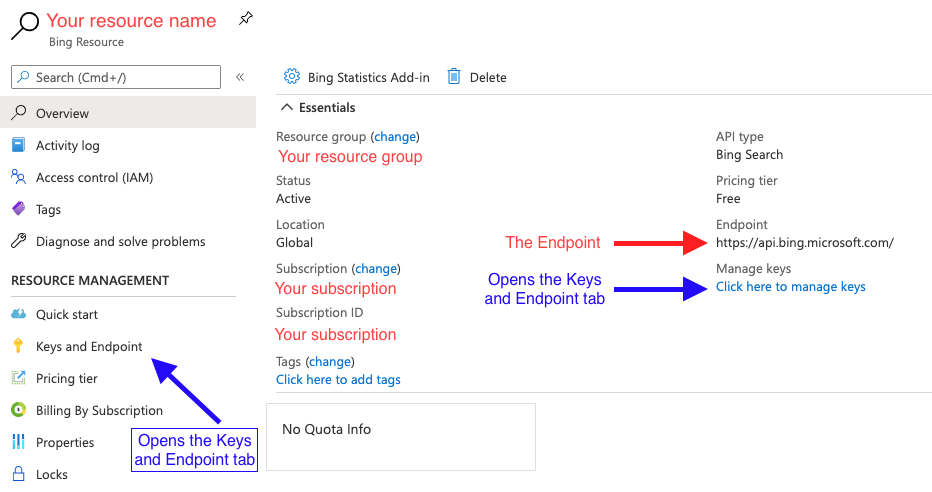Screen dimensions: 932x492
Task: Open Properties in Resource Management
Action: point(65,443)
